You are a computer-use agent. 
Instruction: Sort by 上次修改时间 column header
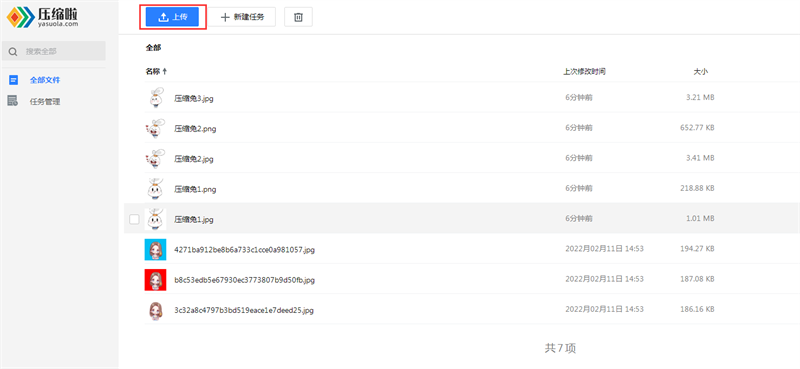585,71
